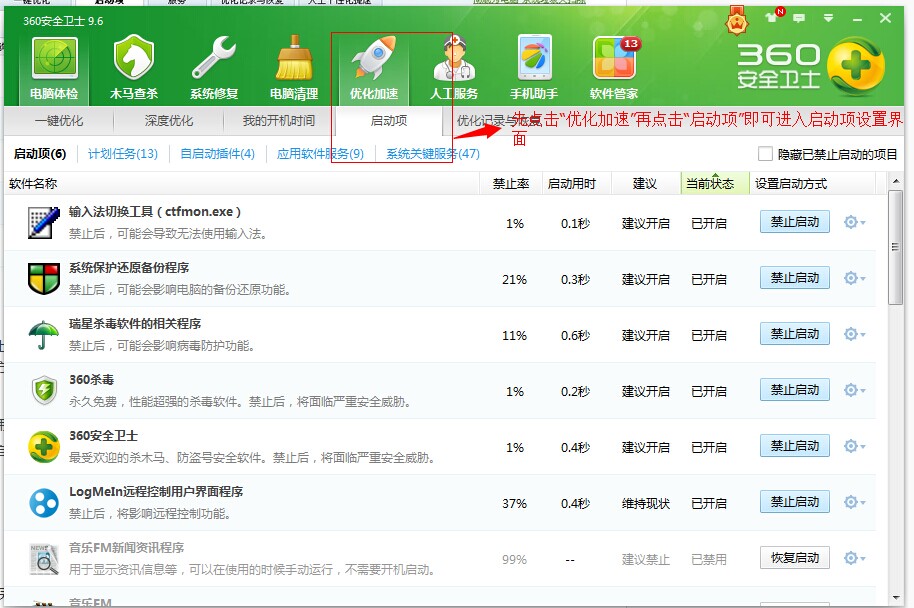Sort by the 当前状态 column header

pos(715,184)
